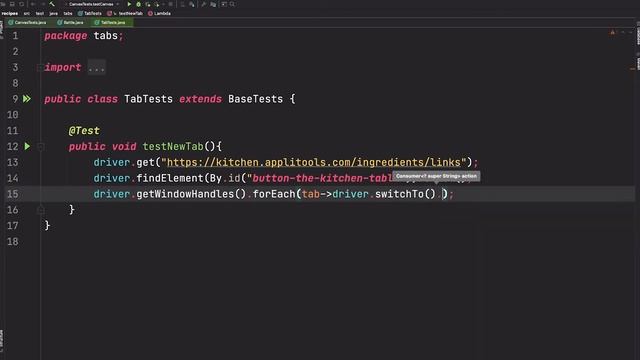
Task: Click the test breadcrumb
Action: pos(40,13)
